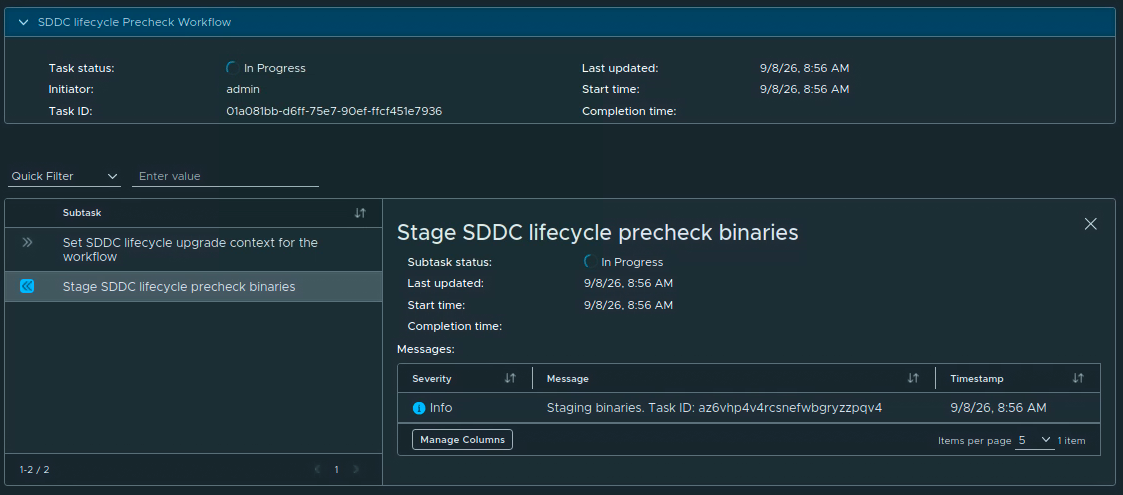Sort the Subtask column
This screenshot has height=495, width=1123.
coord(360,213)
